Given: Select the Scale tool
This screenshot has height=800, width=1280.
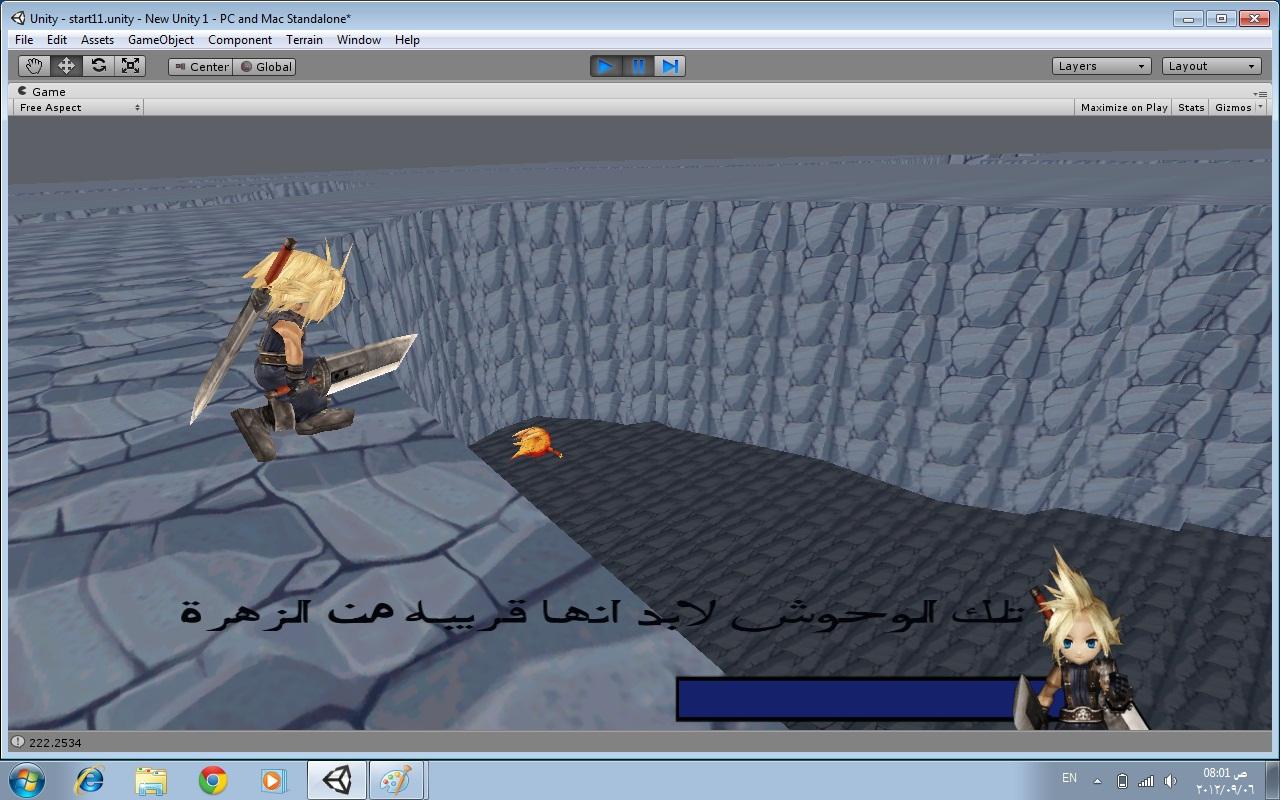Looking at the screenshot, I should [130, 66].
